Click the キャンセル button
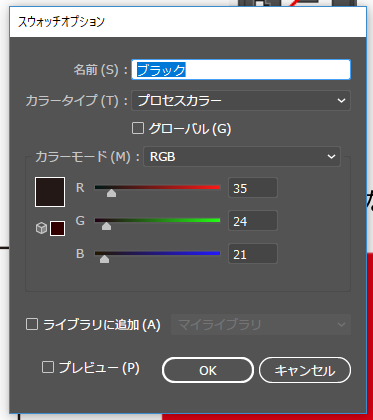Image resolution: width=373 pixels, height=420 pixels. (x=305, y=370)
